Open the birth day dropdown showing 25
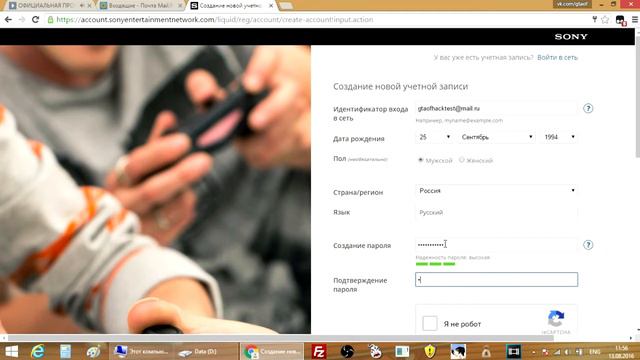Image resolution: width=640 pixels, height=360 pixels. [434, 137]
